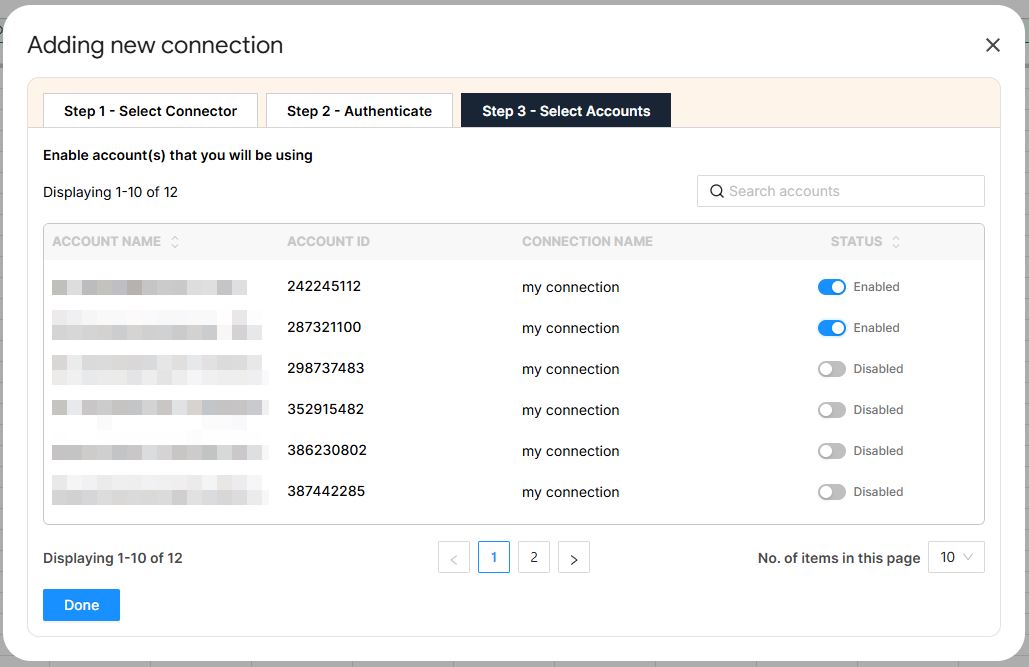Disable account 242245112 toggle
Viewport: 1029px width, 667px height.
(x=831, y=287)
